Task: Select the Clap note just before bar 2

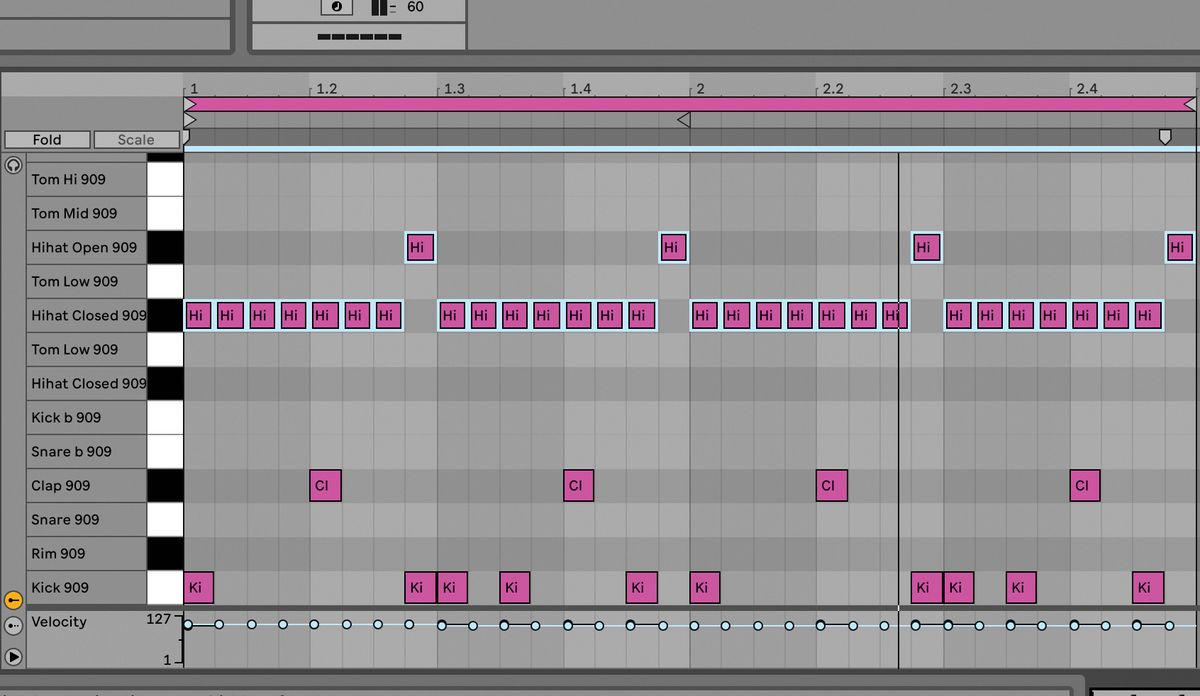Action: click(577, 486)
